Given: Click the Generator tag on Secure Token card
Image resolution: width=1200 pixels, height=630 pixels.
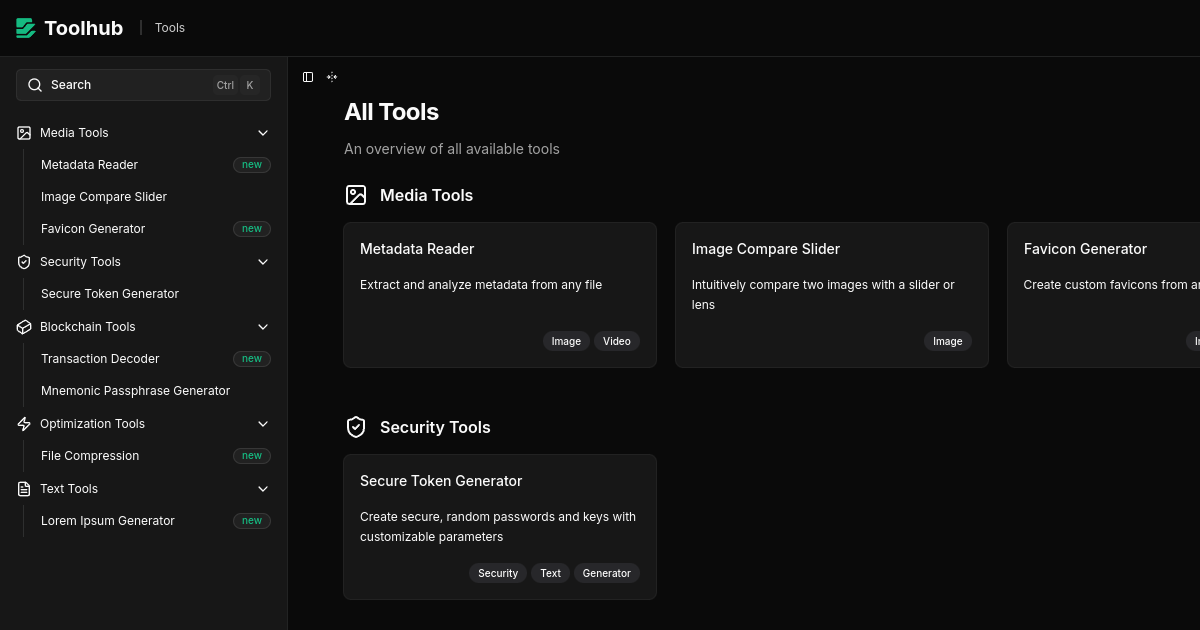Looking at the screenshot, I should [606, 573].
